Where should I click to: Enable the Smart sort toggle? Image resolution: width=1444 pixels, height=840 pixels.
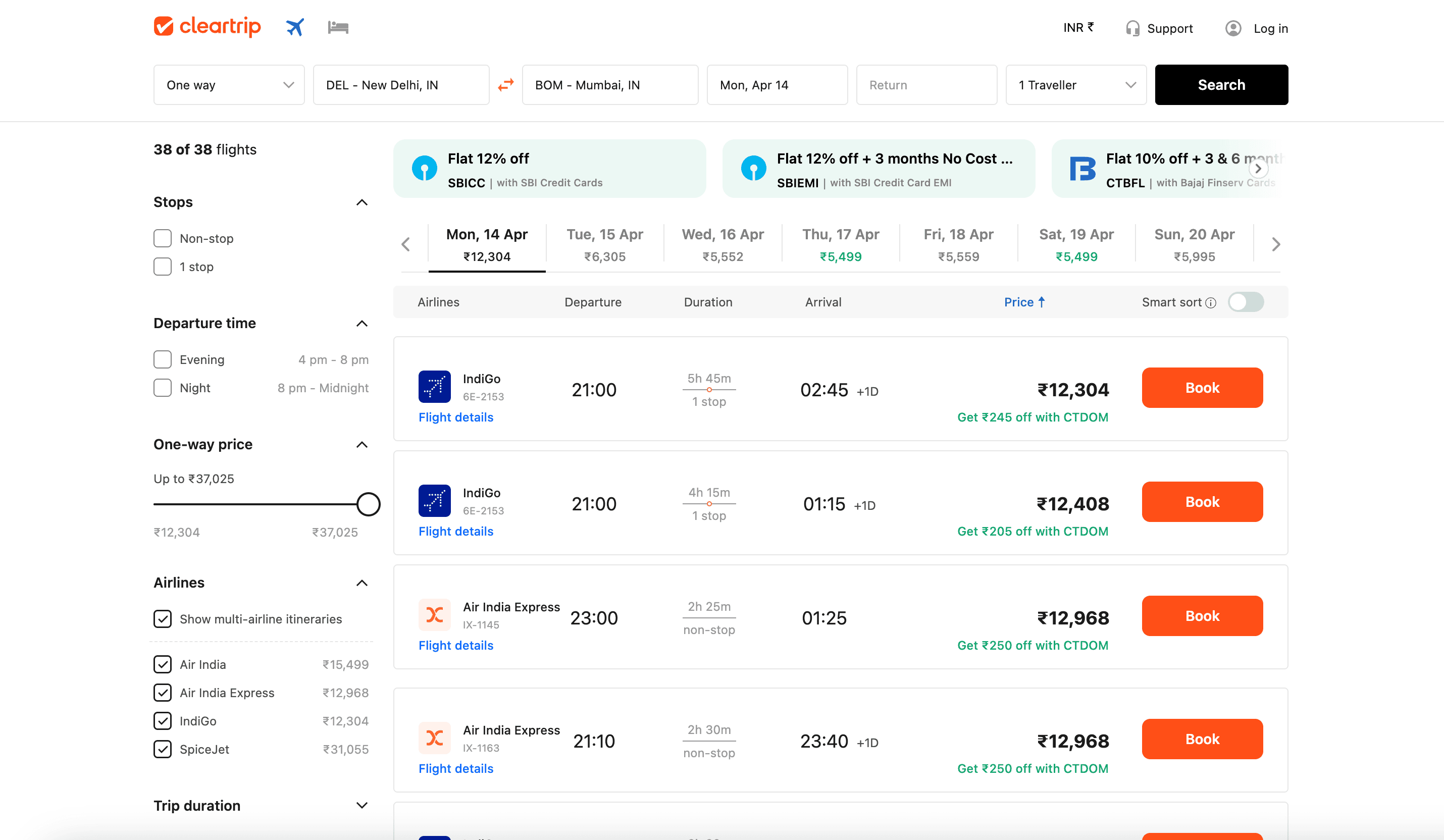(1246, 302)
